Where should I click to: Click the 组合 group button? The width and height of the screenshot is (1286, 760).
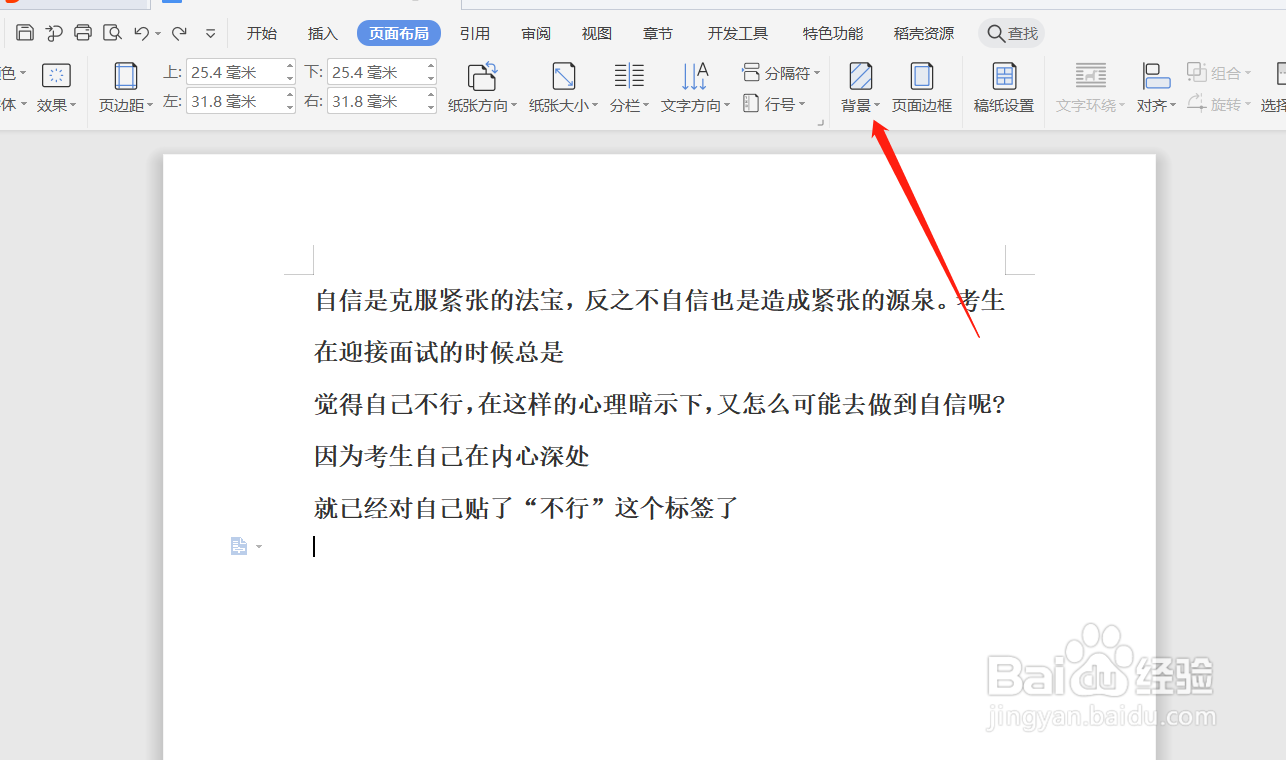(x=1219, y=72)
